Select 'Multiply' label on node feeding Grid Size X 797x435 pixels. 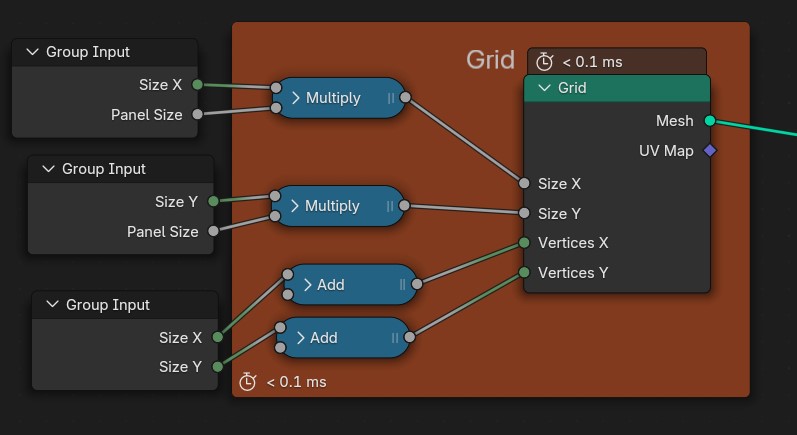[333, 98]
